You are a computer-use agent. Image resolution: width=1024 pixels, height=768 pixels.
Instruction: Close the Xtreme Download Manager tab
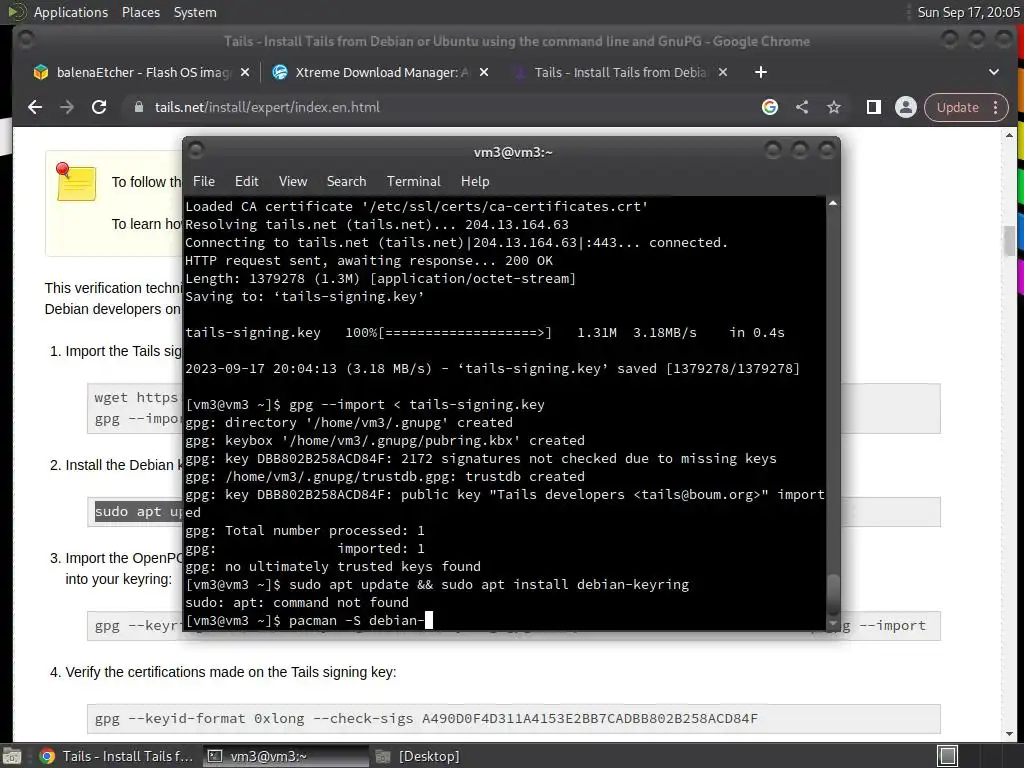click(x=484, y=72)
